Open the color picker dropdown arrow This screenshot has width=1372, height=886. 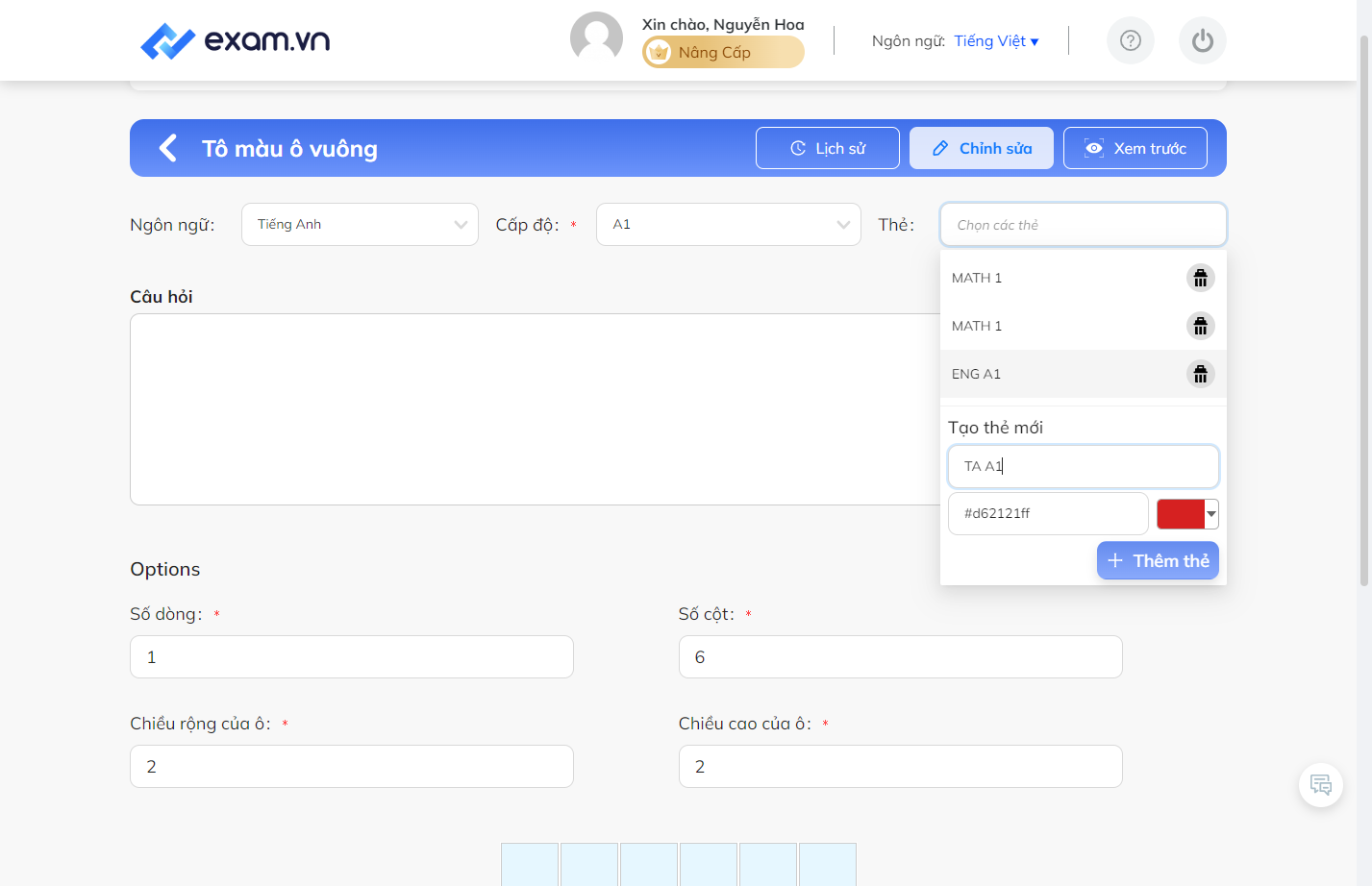[1211, 514]
